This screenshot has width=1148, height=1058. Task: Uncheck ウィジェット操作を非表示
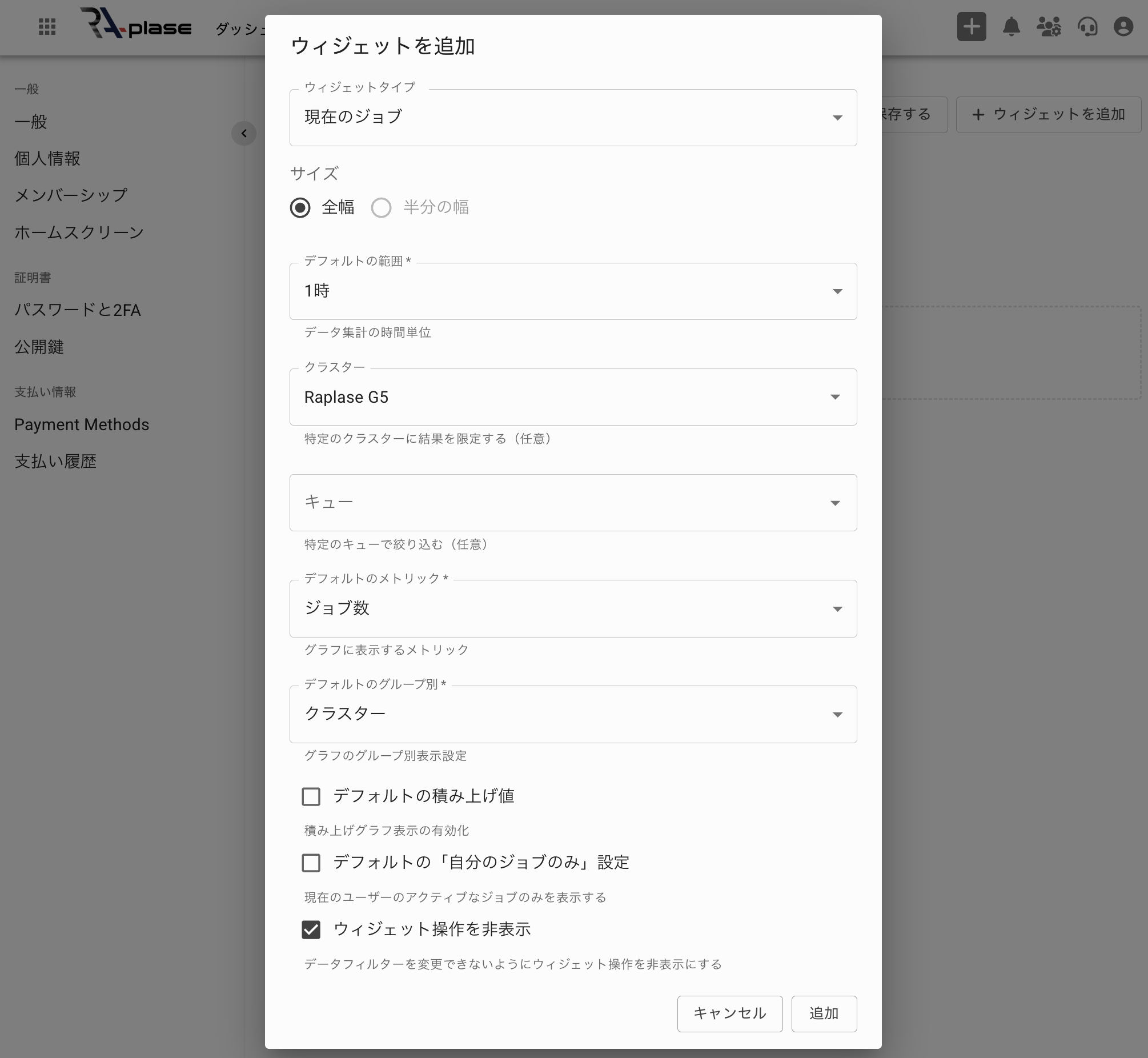(311, 930)
